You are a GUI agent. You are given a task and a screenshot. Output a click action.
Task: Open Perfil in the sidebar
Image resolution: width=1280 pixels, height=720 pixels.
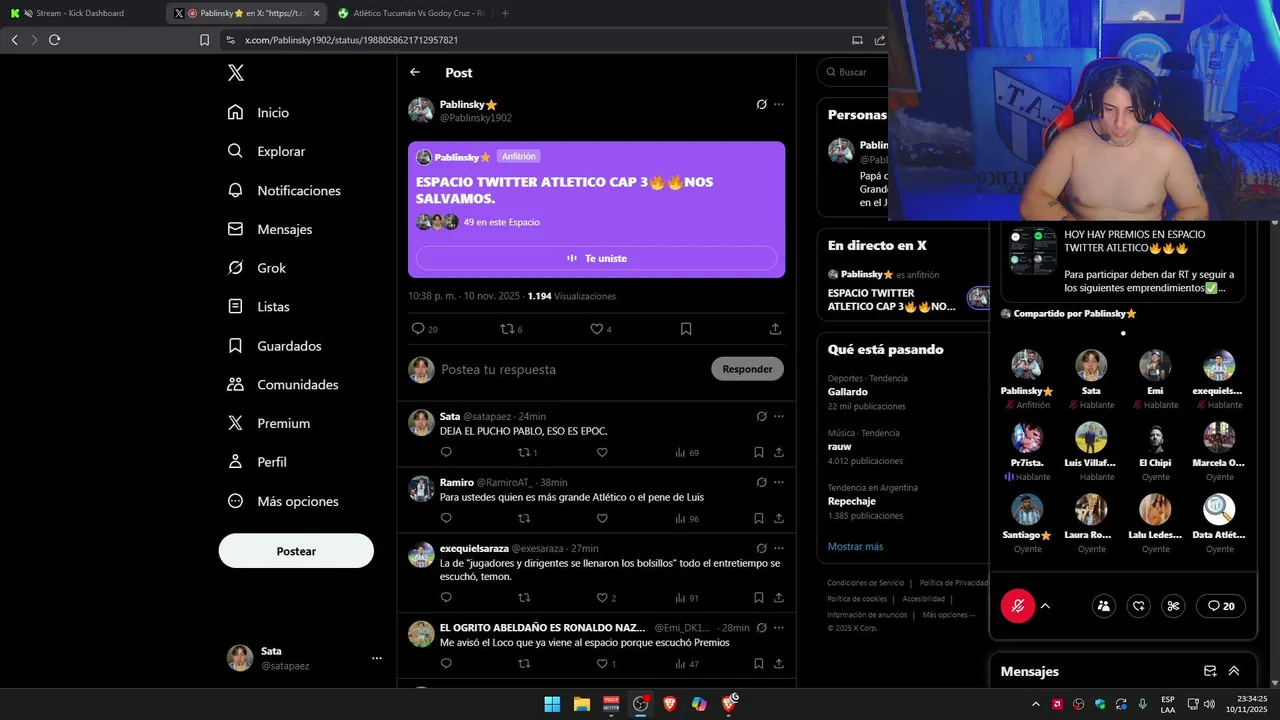257,462
